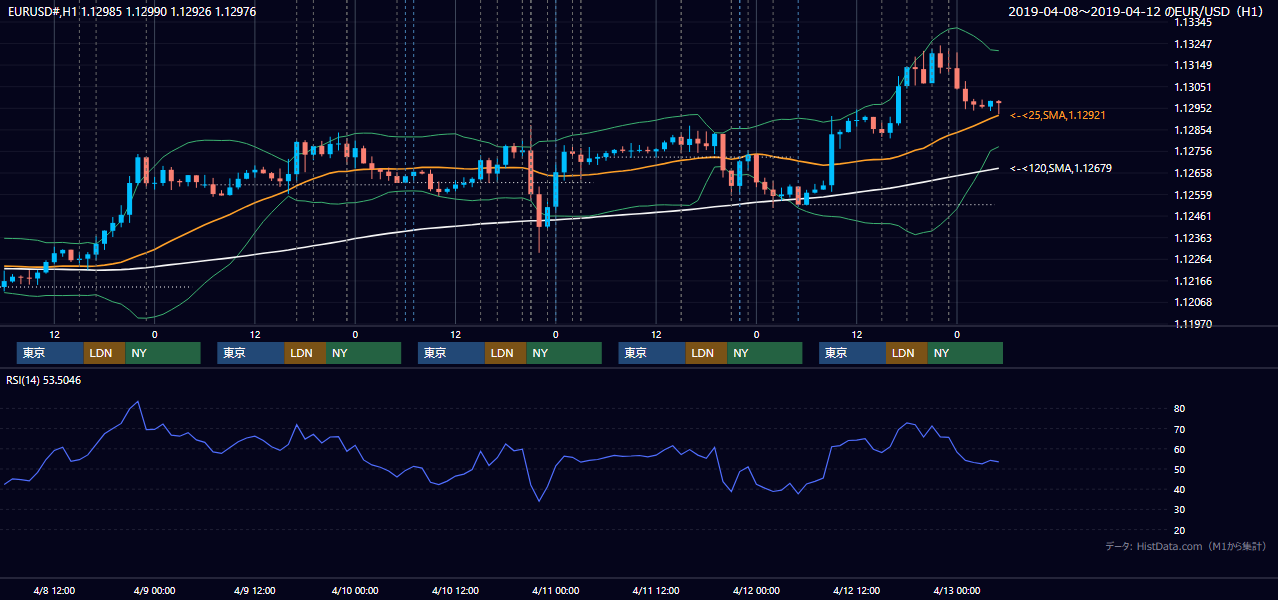The image size is (1278, 600).
Task: Click the RSI(14) 53.5046 indicator label
Action: pos(44,380)
